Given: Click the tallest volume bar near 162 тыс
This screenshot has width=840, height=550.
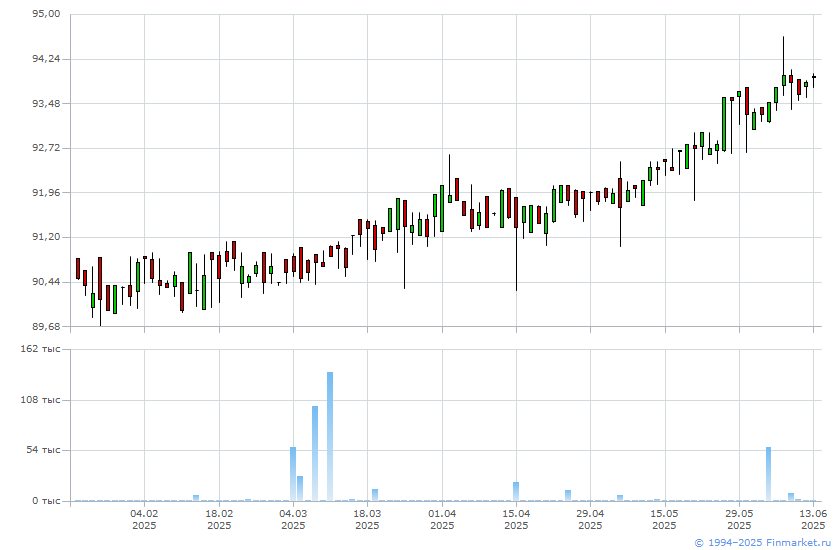Looking at the screenshot, I should 330,436.
